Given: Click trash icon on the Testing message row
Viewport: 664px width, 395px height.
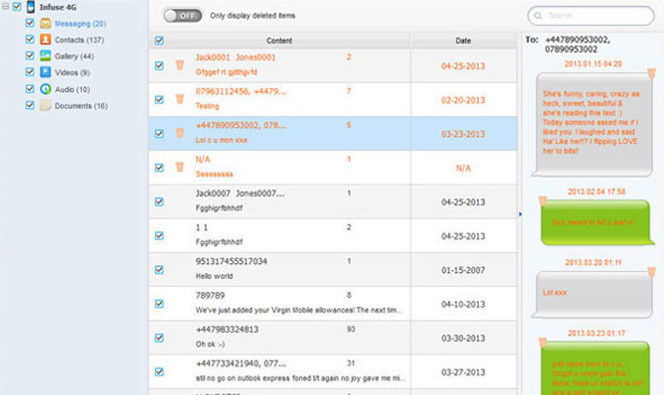Looking at the screenshot, I should (180, 99).
